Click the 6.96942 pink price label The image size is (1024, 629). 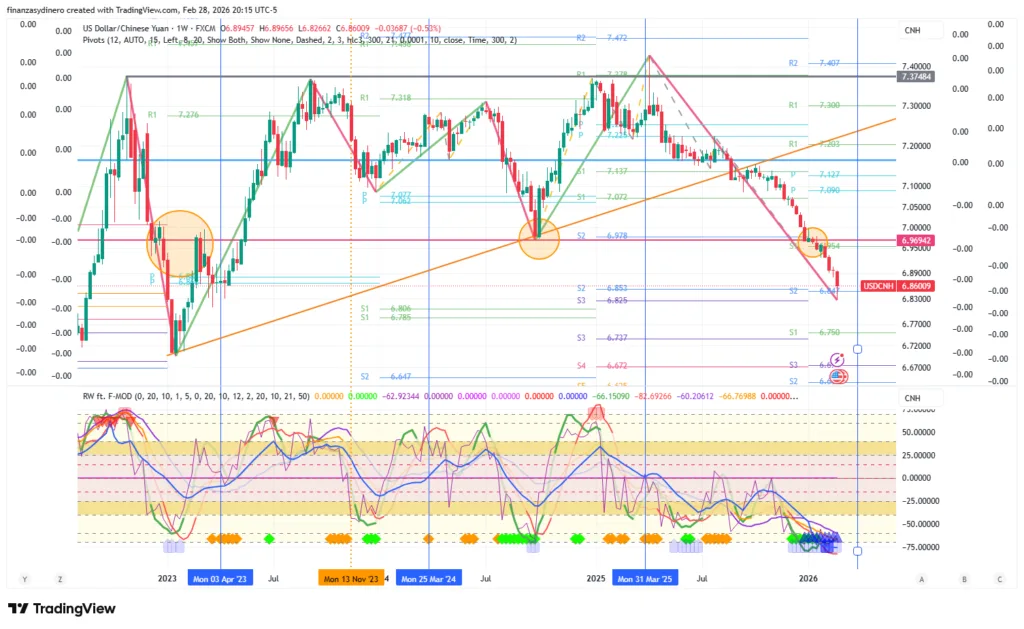point(916,241)
